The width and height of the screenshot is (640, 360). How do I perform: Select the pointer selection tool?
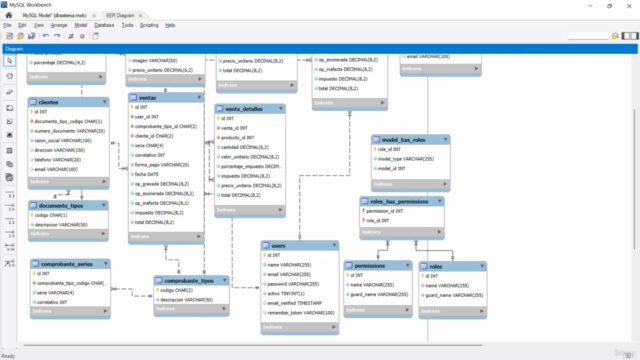coord(9,61)
